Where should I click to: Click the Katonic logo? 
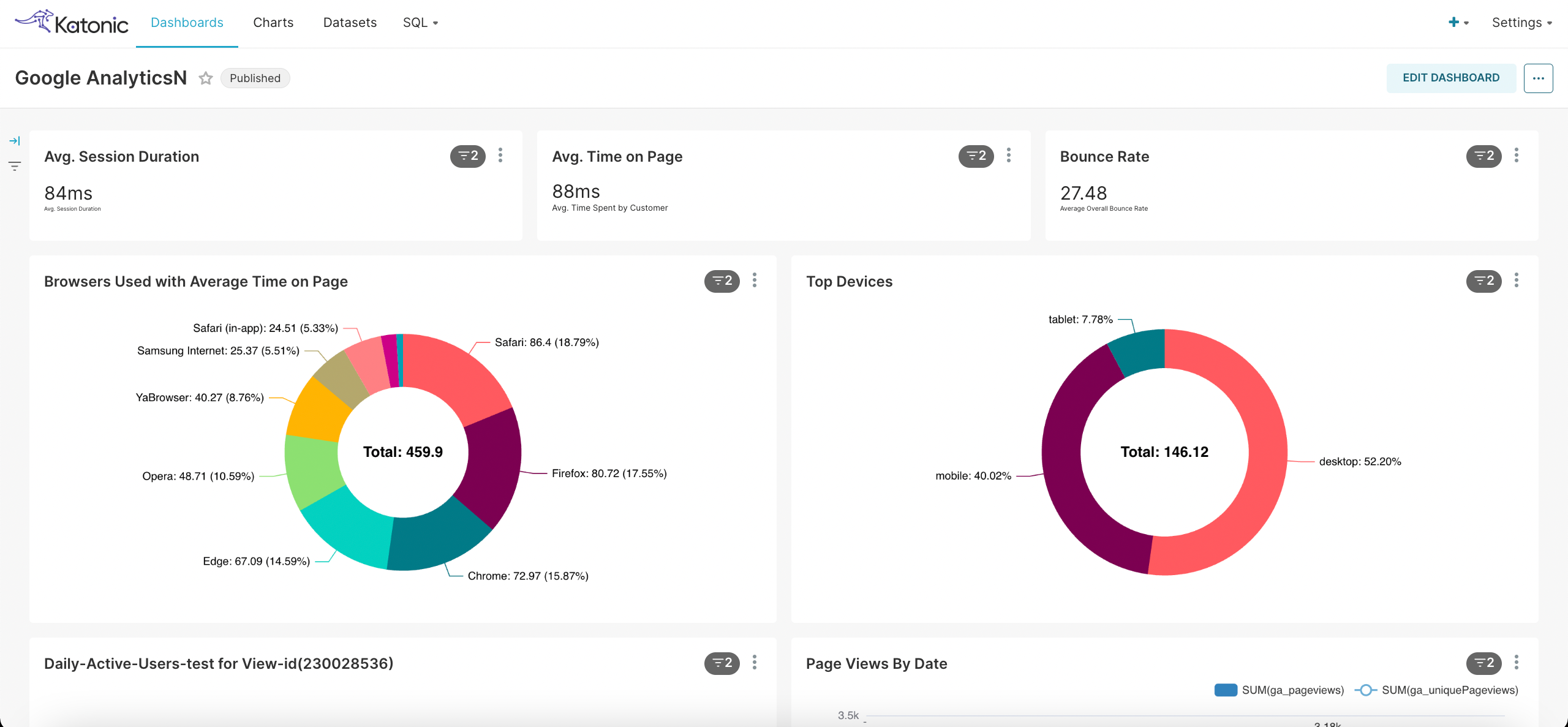72,23
